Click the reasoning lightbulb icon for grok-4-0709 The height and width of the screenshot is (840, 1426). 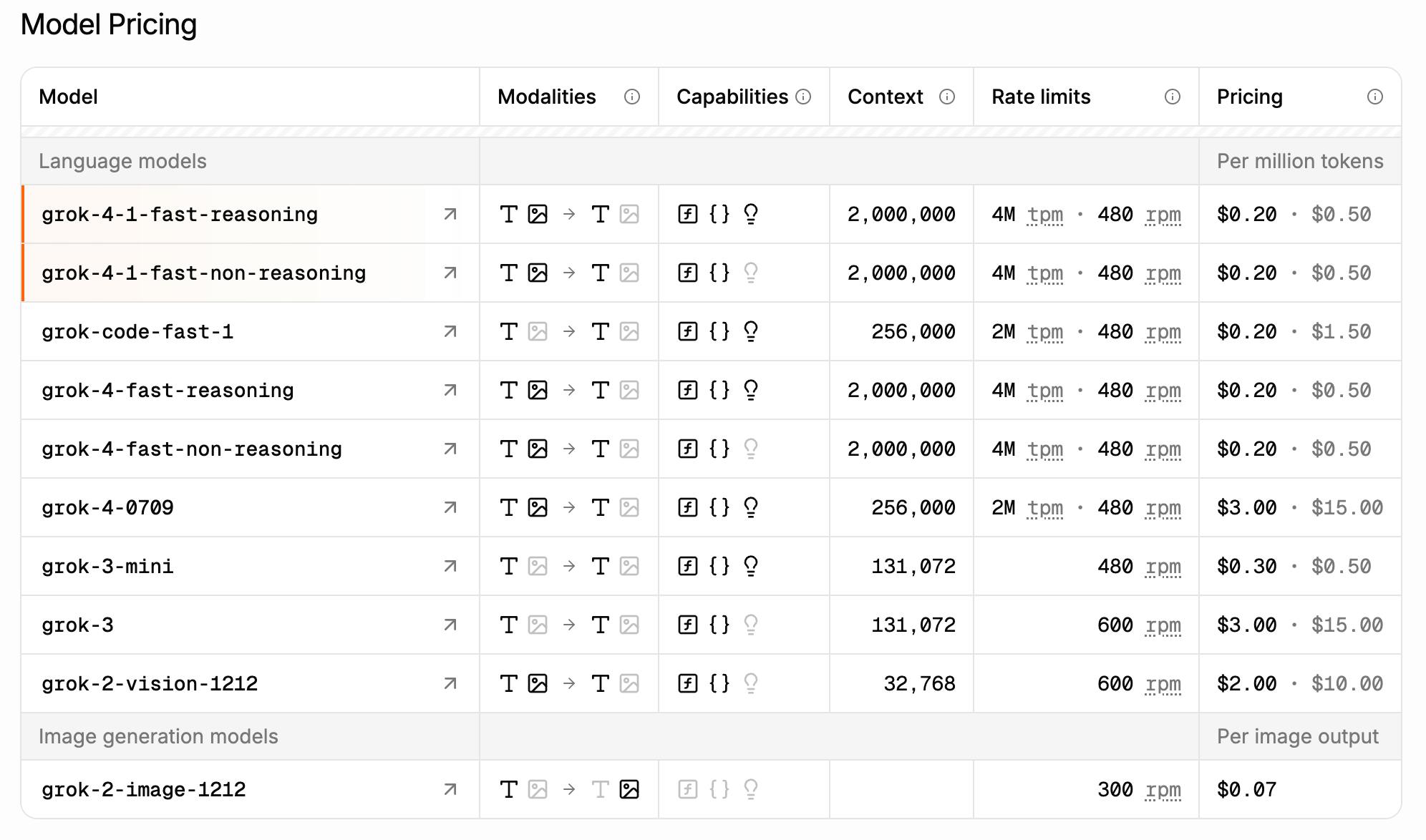pos(750,507)
